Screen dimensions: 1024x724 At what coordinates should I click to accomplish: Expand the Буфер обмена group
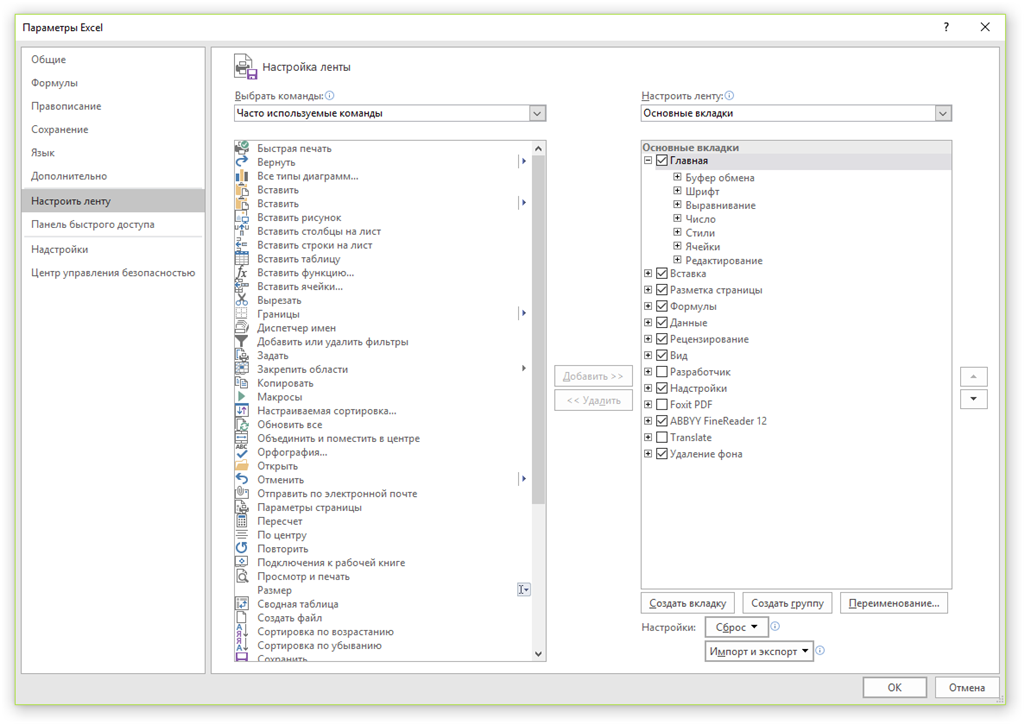(x=677, y=177)
